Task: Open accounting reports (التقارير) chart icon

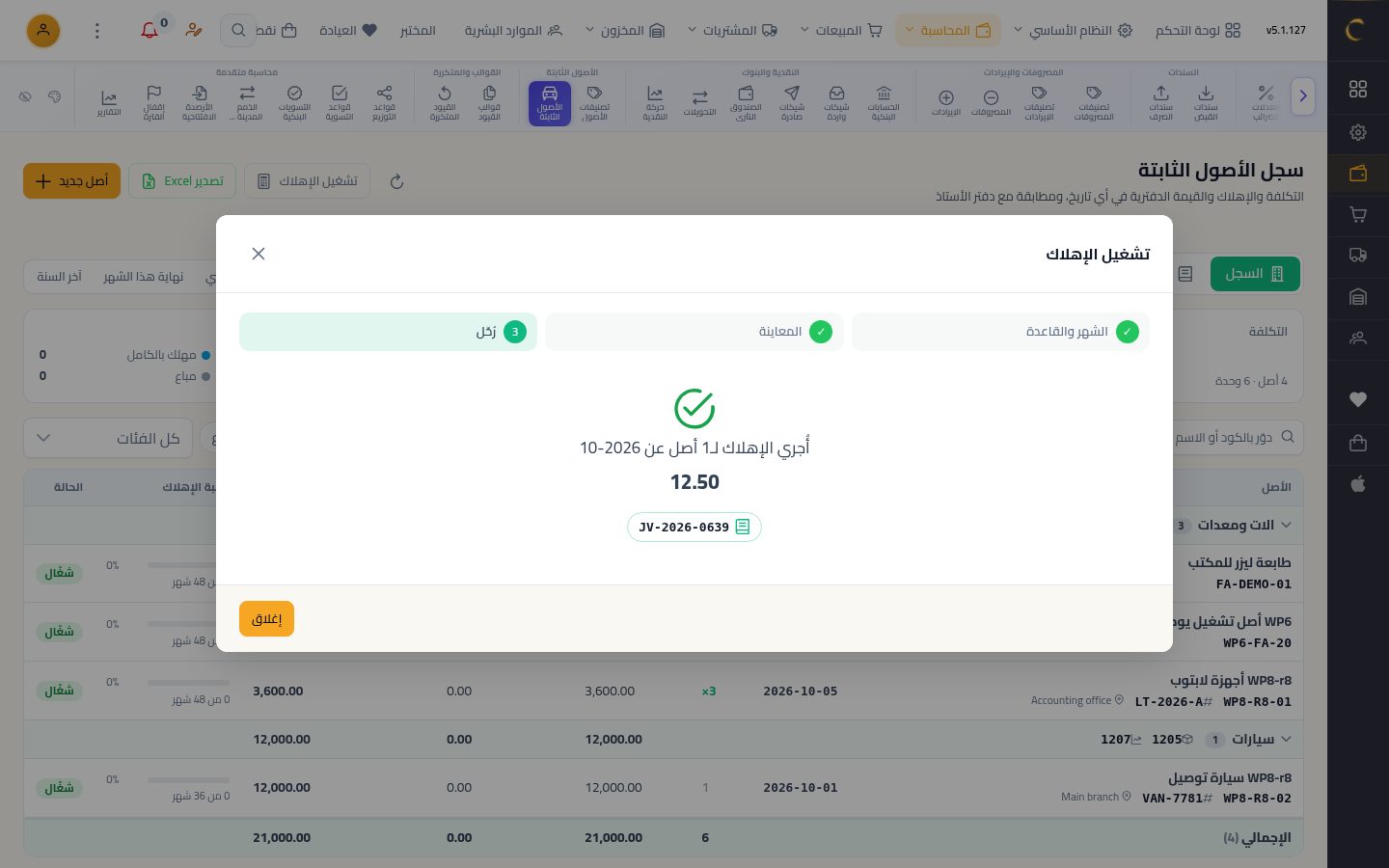Action: coord(109,103)
